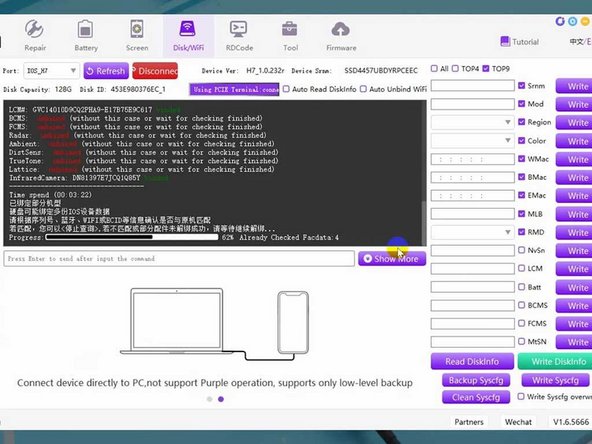The height and width of the screenshot is (444, 592).
Task: Open the Partners link in status bar
Action: pyautogui.click(x=469, y=422)
